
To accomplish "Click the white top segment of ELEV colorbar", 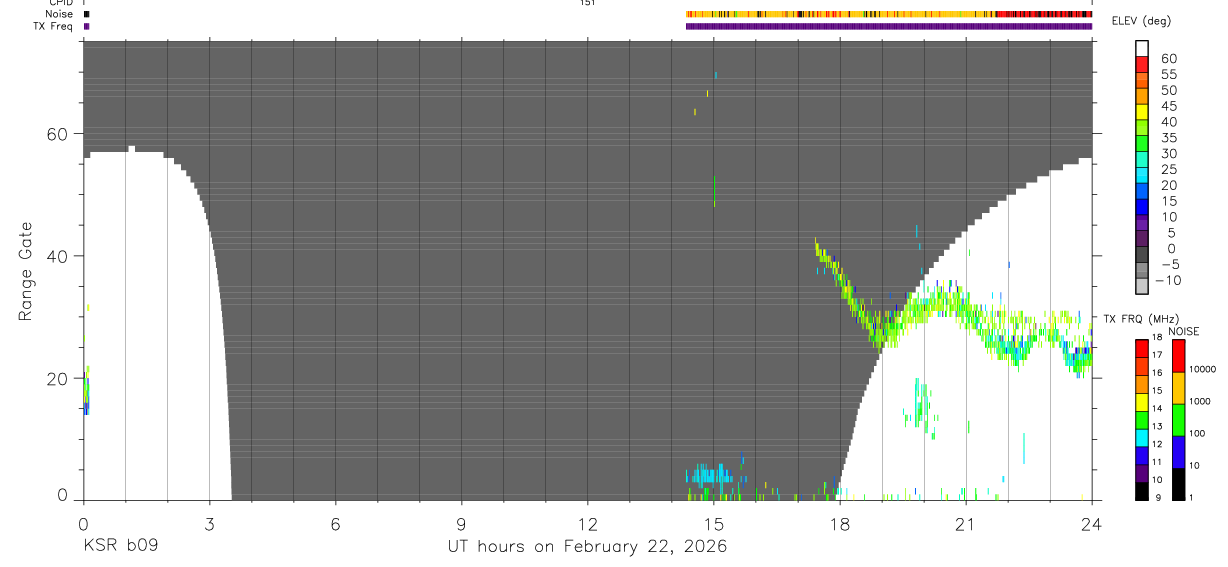I will coord(1142,49).
